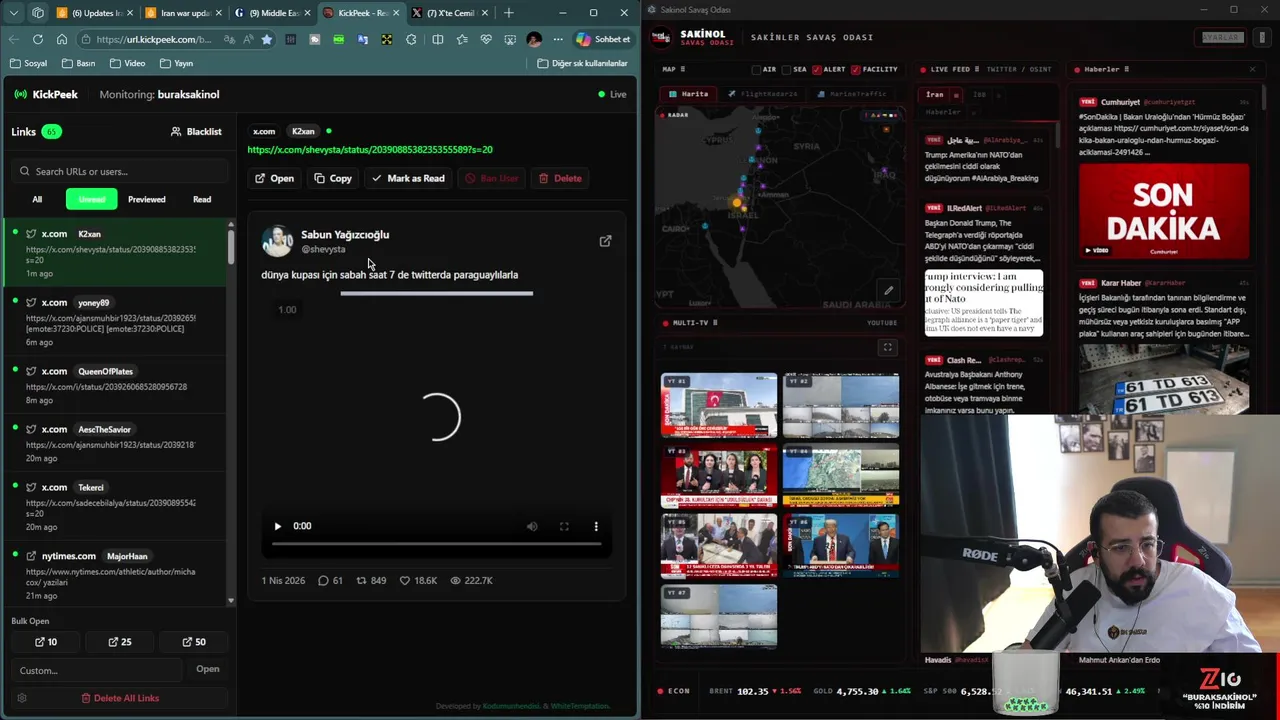Expand Diğer sık kullanılanlar folder
1280x720 pixels.
(x=582, y=63)
